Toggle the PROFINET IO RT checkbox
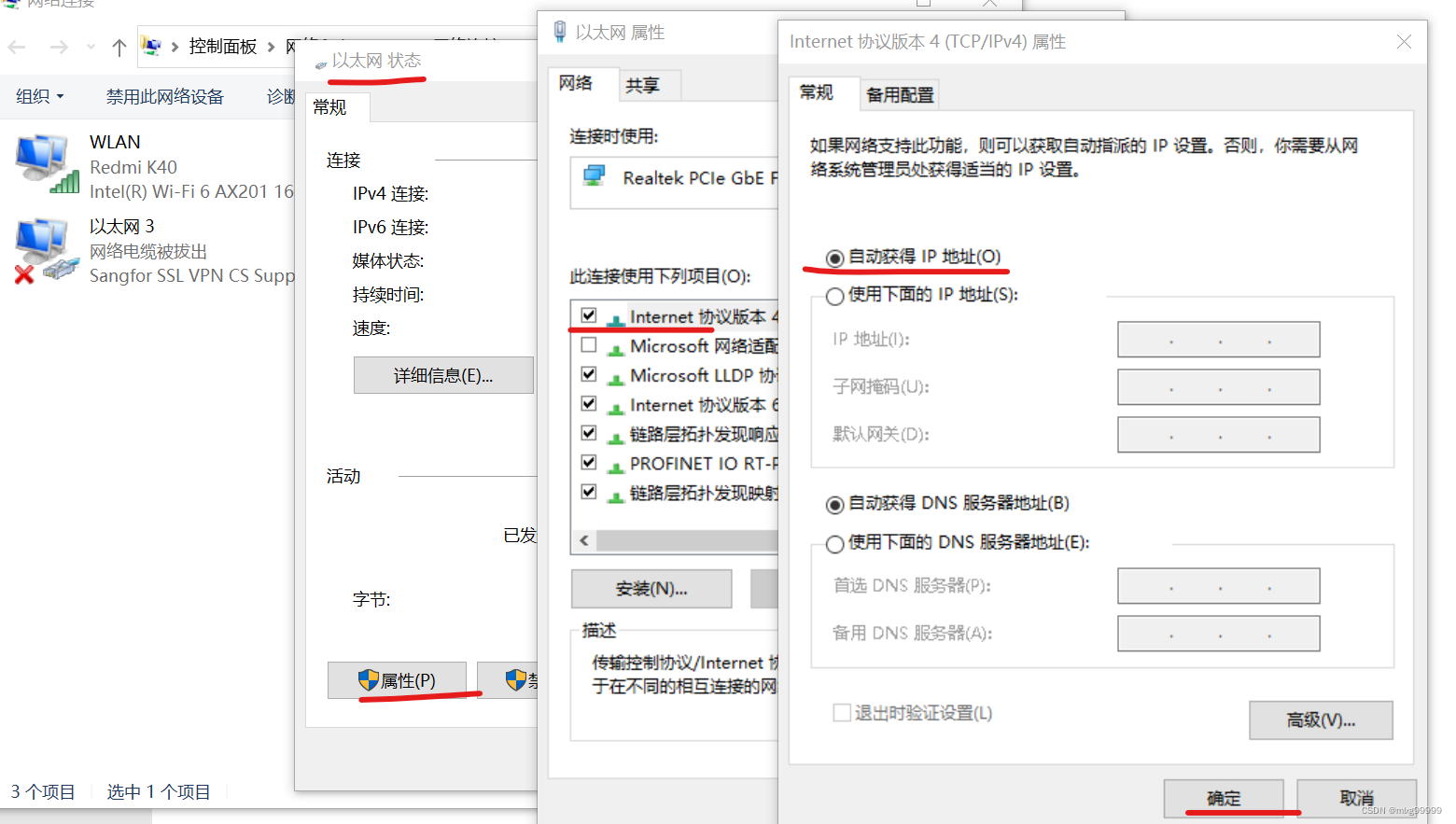The image size is (1456, 824). coord(589,462)
